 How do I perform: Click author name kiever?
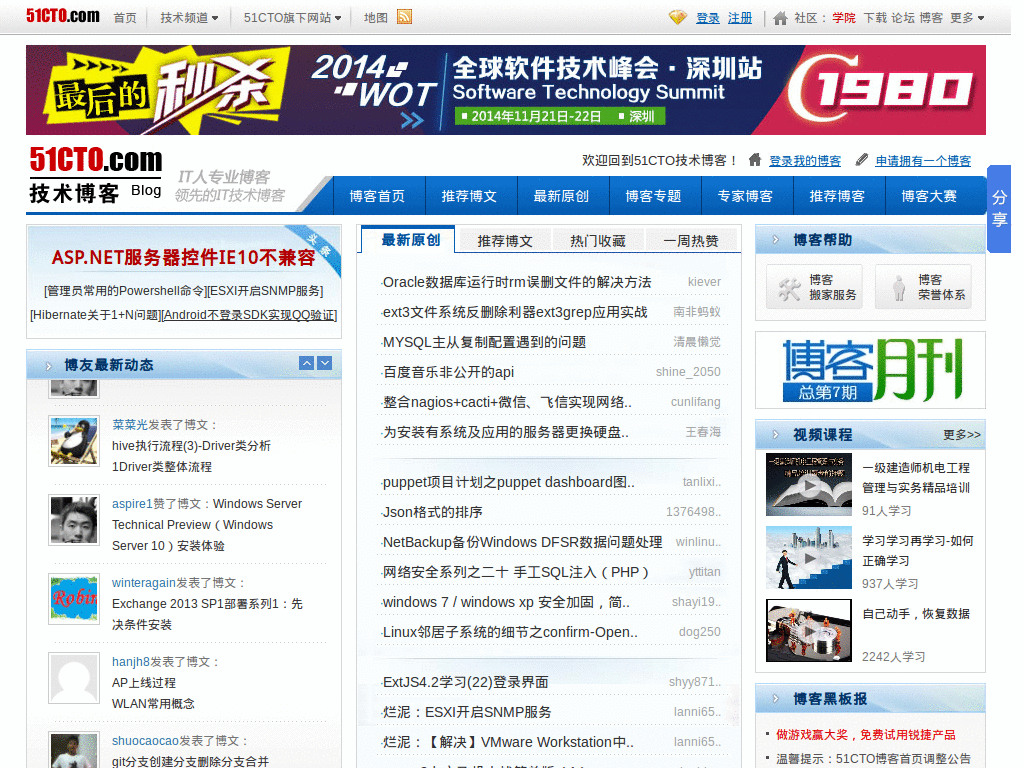pos(704,281)
